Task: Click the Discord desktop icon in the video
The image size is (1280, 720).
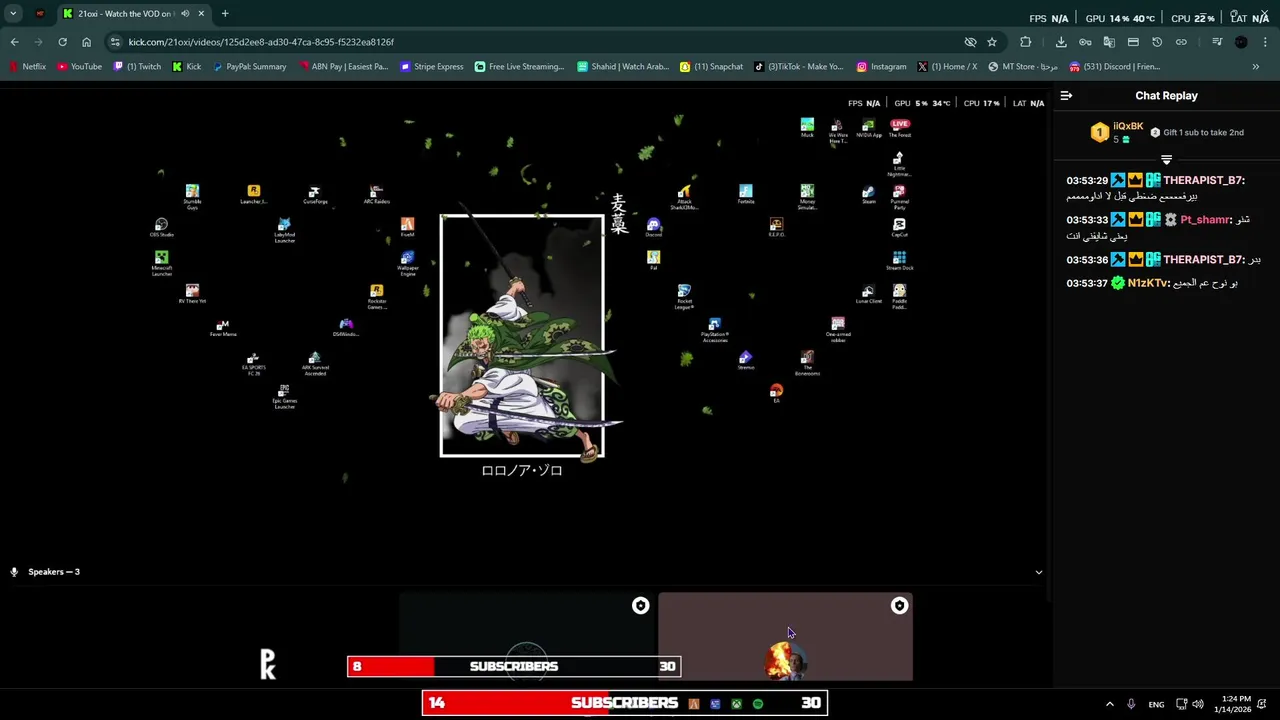Action: tap(653, 227)
